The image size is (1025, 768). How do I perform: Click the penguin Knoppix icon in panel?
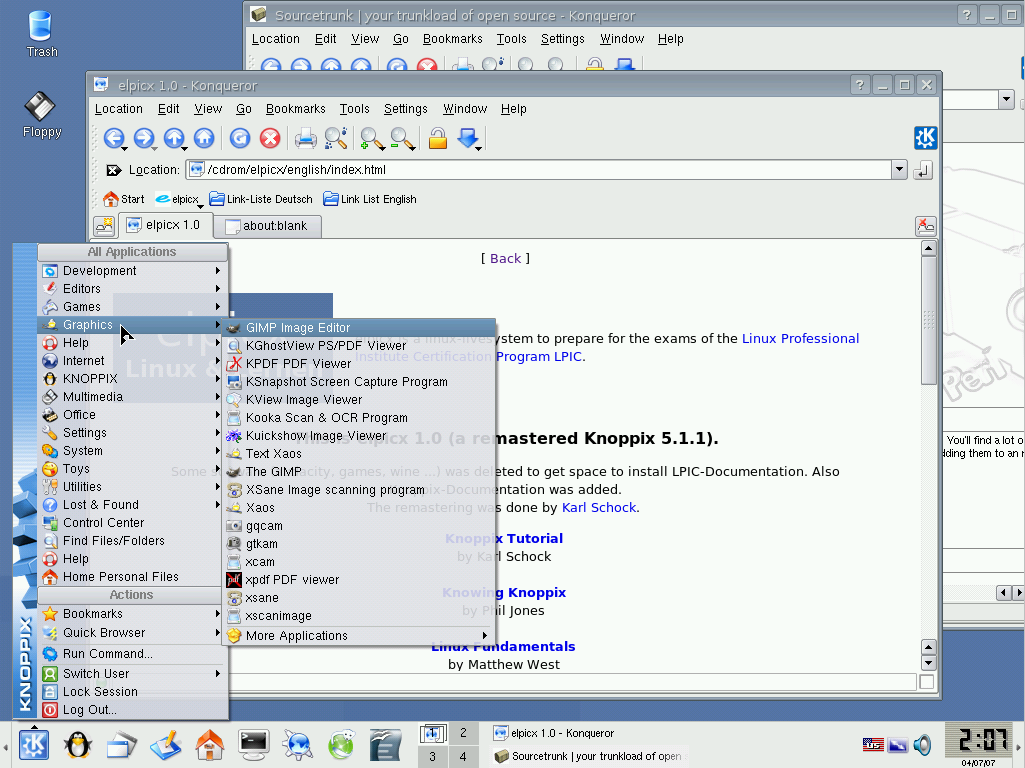pyautogui.click(x=78, y=744)
